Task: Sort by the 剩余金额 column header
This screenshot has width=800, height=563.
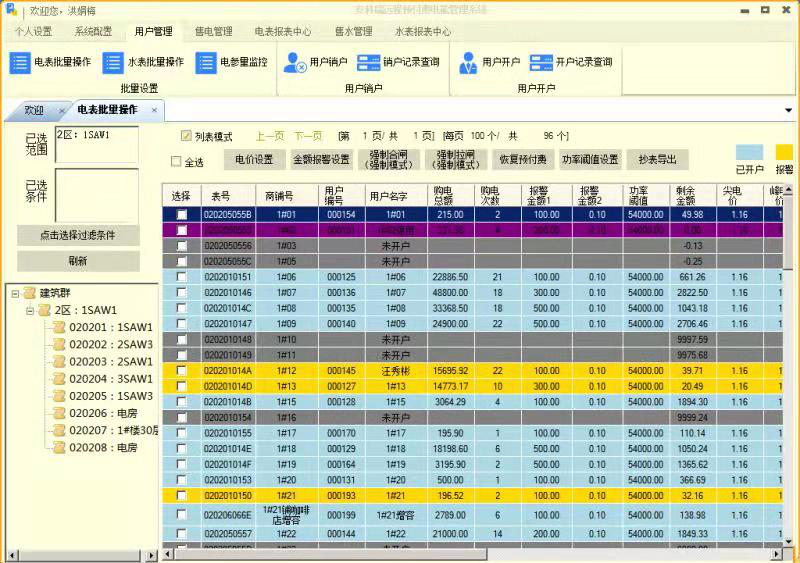Action: [692, 195]
